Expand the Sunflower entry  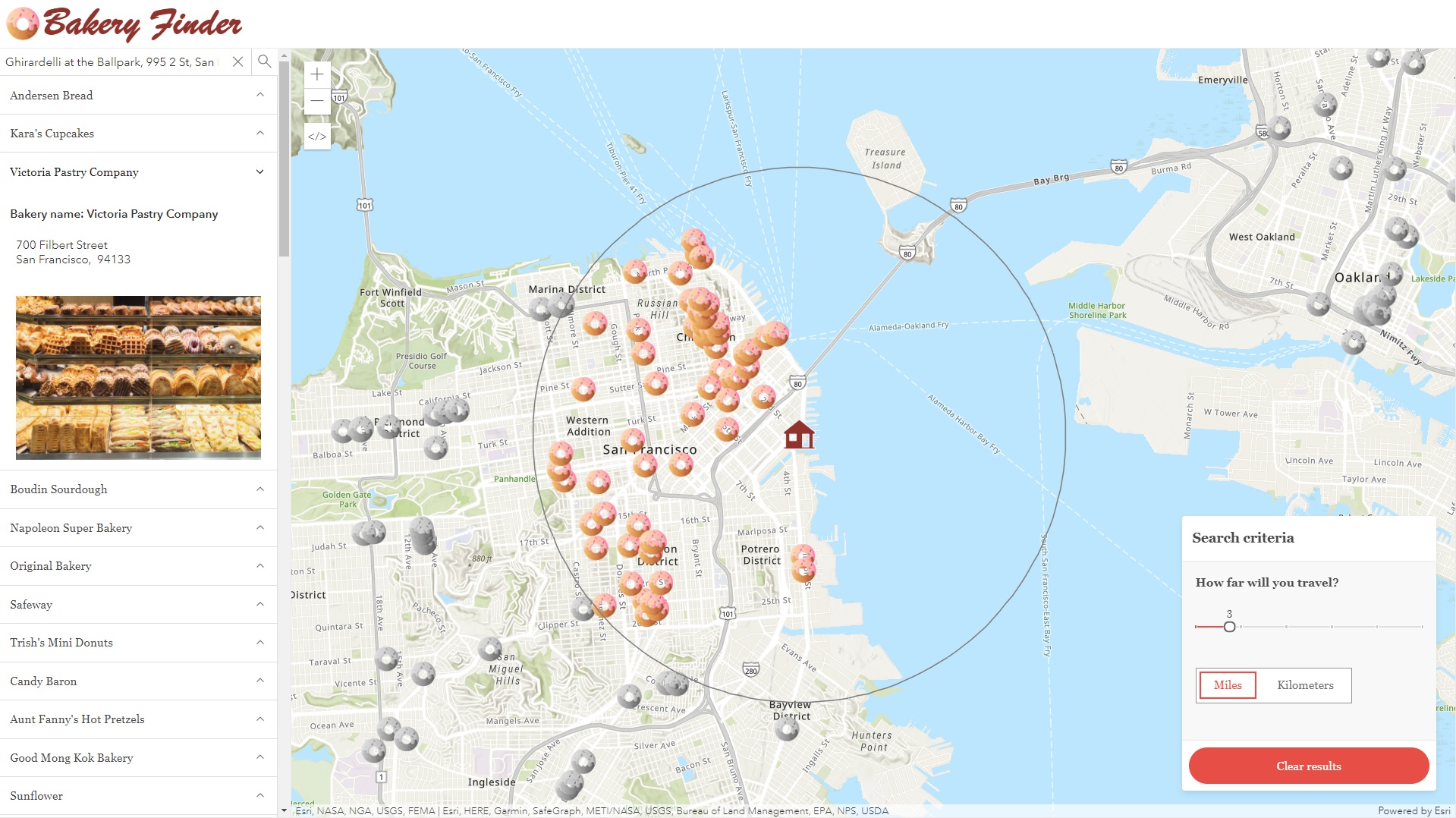138,796
